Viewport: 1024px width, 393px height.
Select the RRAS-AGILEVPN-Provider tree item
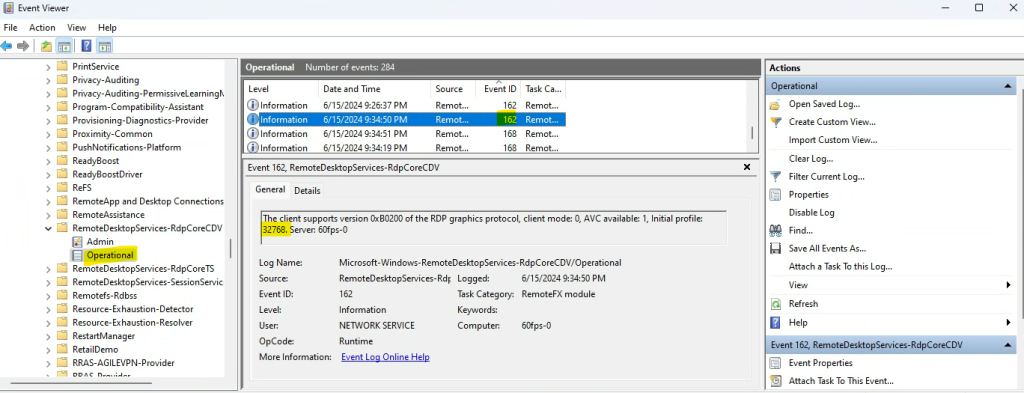pyautogui.click(x=123, y=363)
